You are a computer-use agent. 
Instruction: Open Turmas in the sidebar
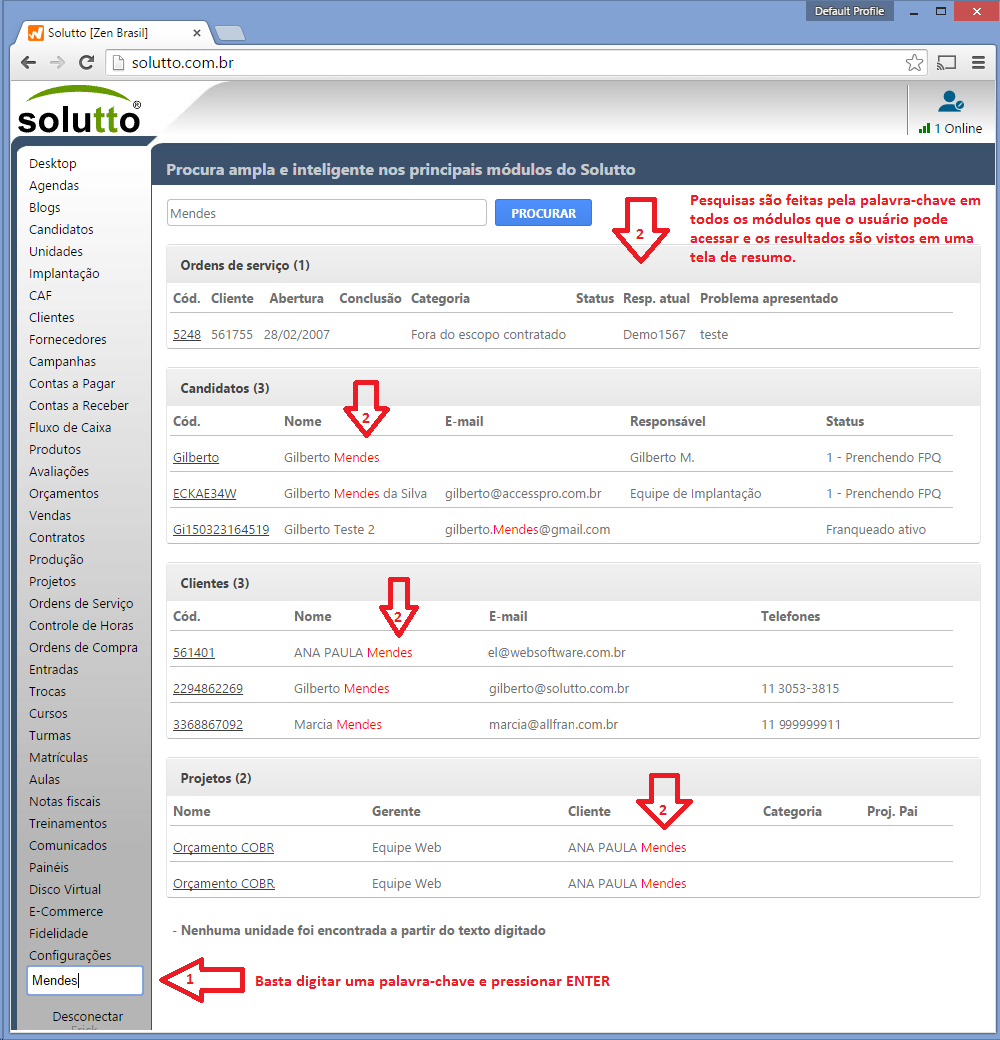[49, 735]
